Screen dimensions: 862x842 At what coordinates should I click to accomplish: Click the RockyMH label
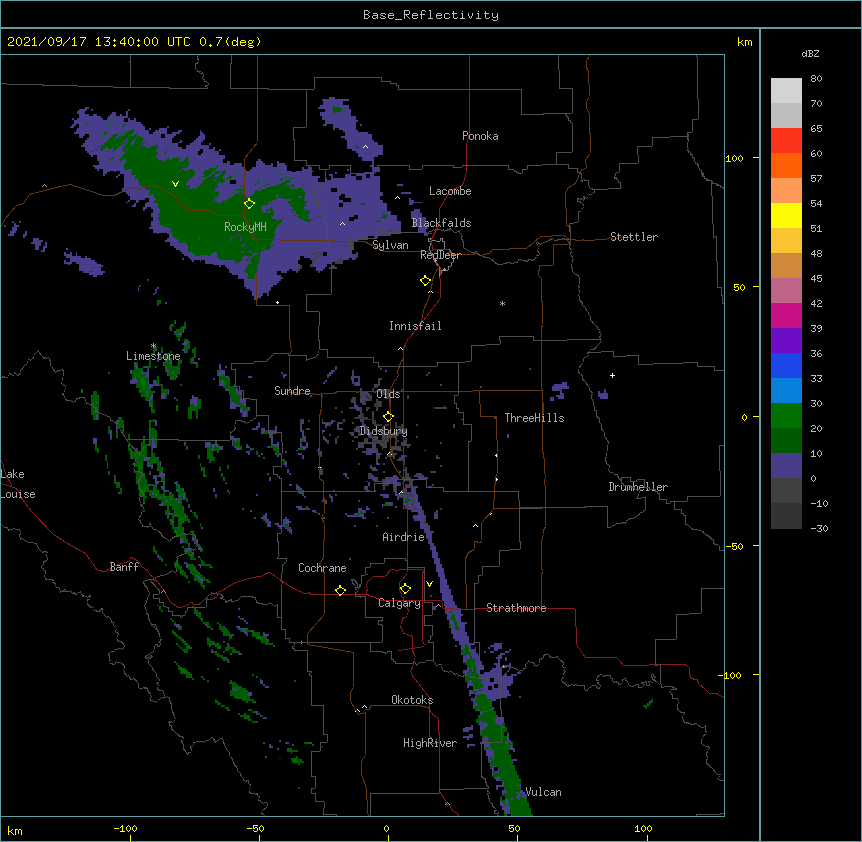pyautogui.click(x=245, y=227)
